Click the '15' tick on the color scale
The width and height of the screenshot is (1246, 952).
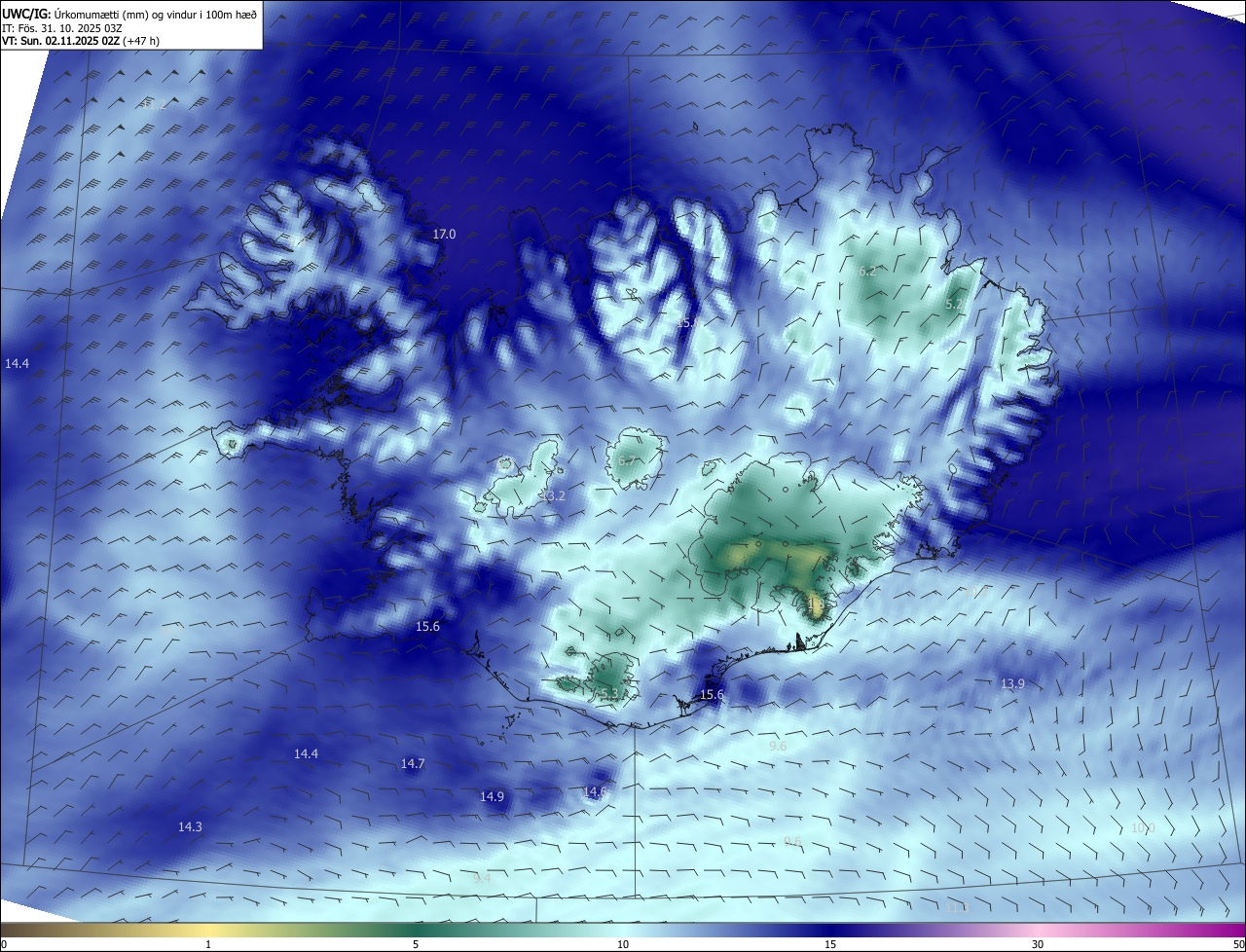click(830, 944)
